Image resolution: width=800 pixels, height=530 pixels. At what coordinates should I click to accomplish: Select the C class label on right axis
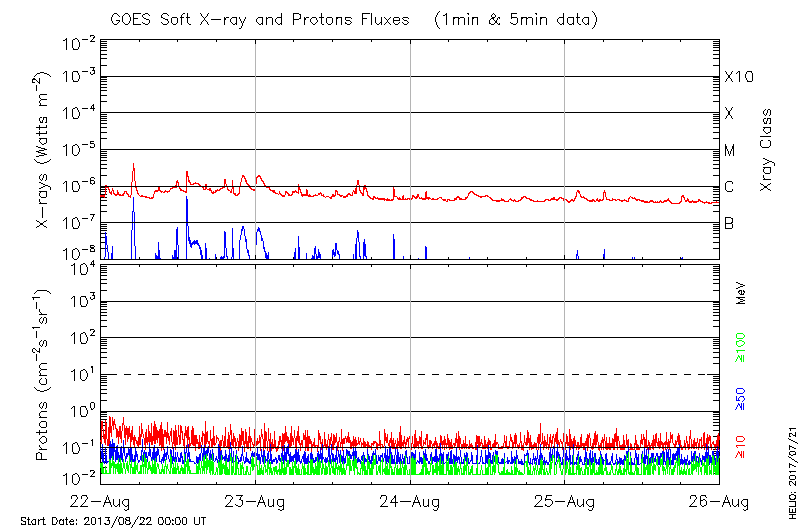point(729,187)
